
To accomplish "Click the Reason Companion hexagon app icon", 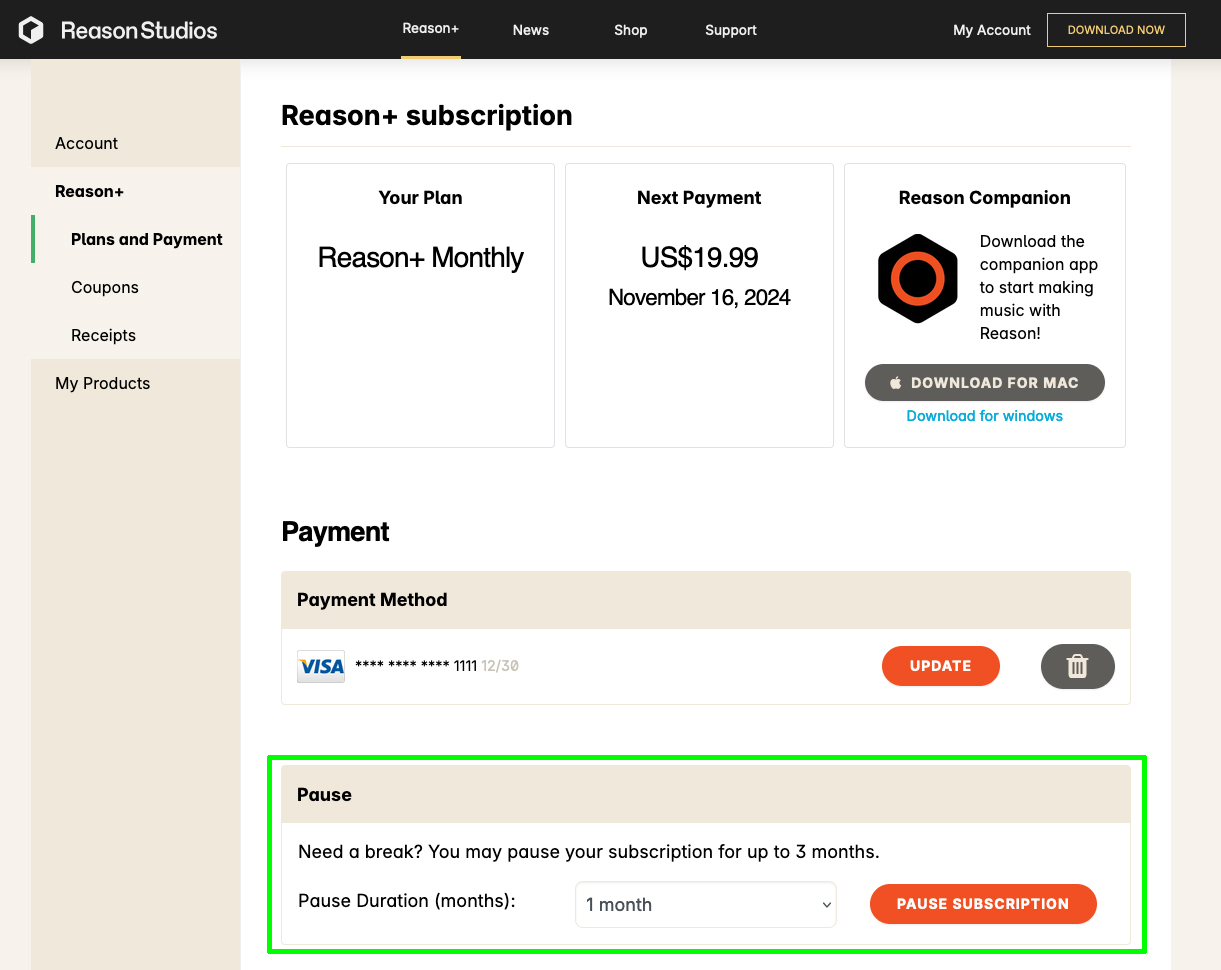I will [918, 279].
